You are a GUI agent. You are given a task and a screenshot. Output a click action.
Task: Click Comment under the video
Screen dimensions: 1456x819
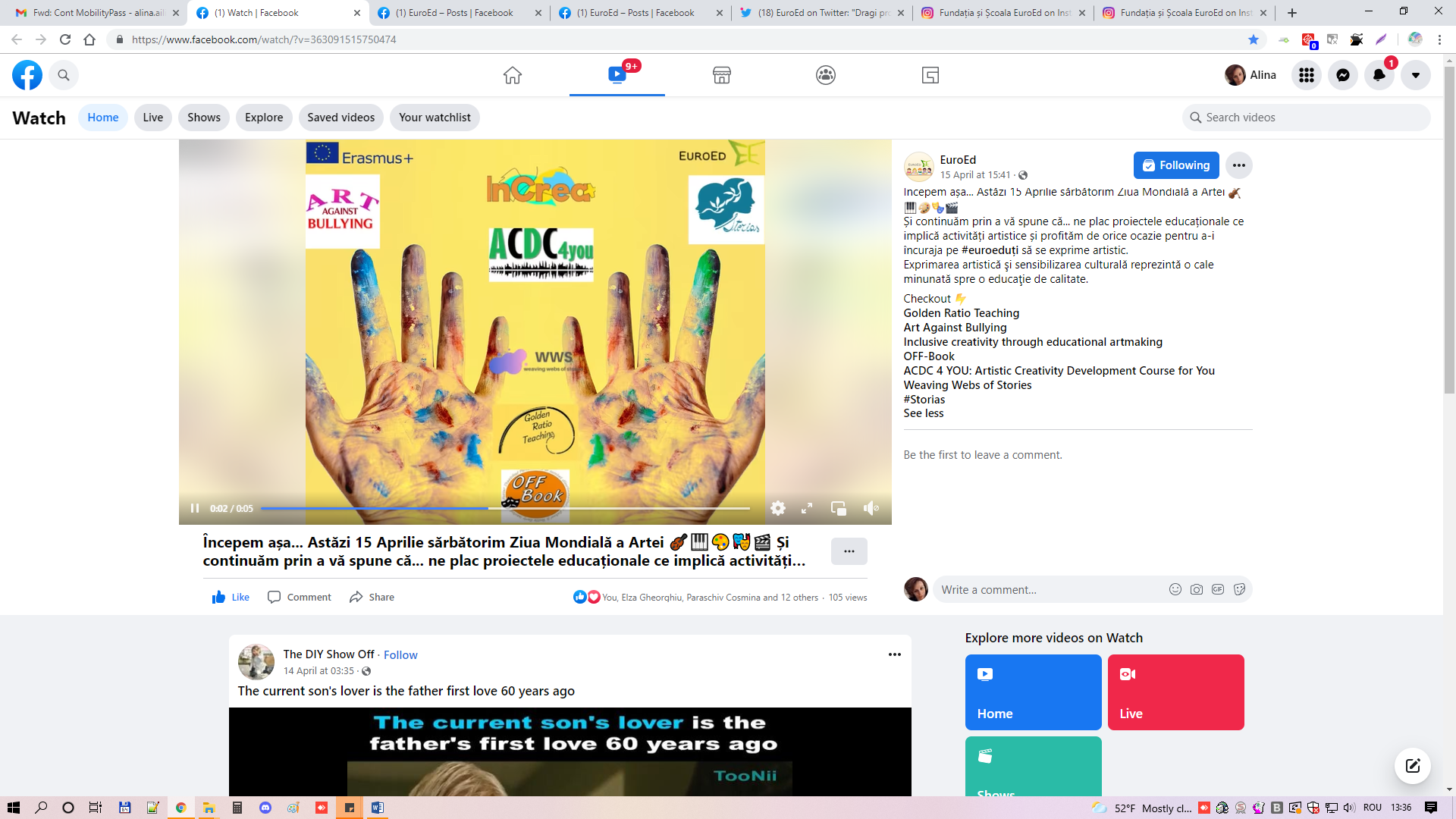click(300, 598)
